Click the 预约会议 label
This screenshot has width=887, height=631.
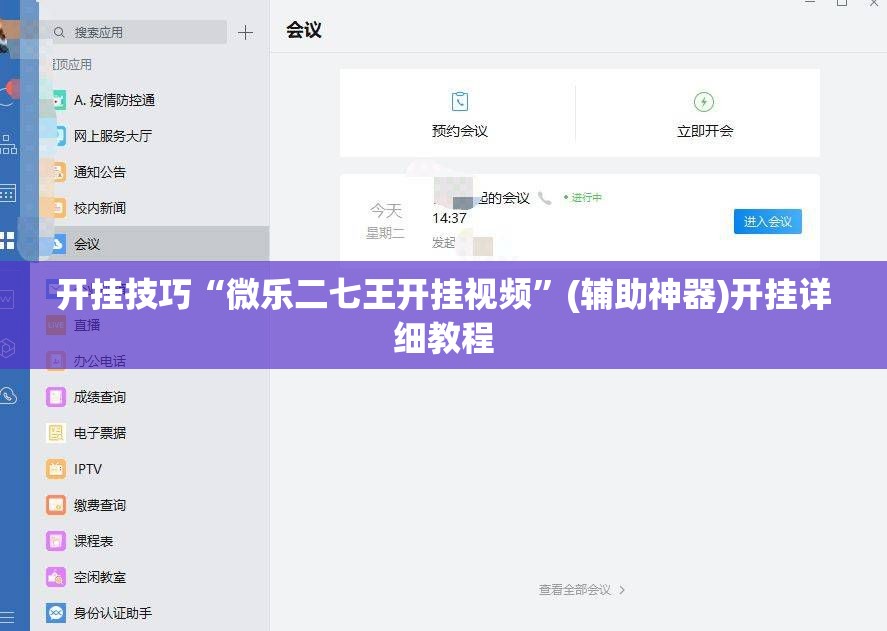pyautogui.click(x=459, y=131)
